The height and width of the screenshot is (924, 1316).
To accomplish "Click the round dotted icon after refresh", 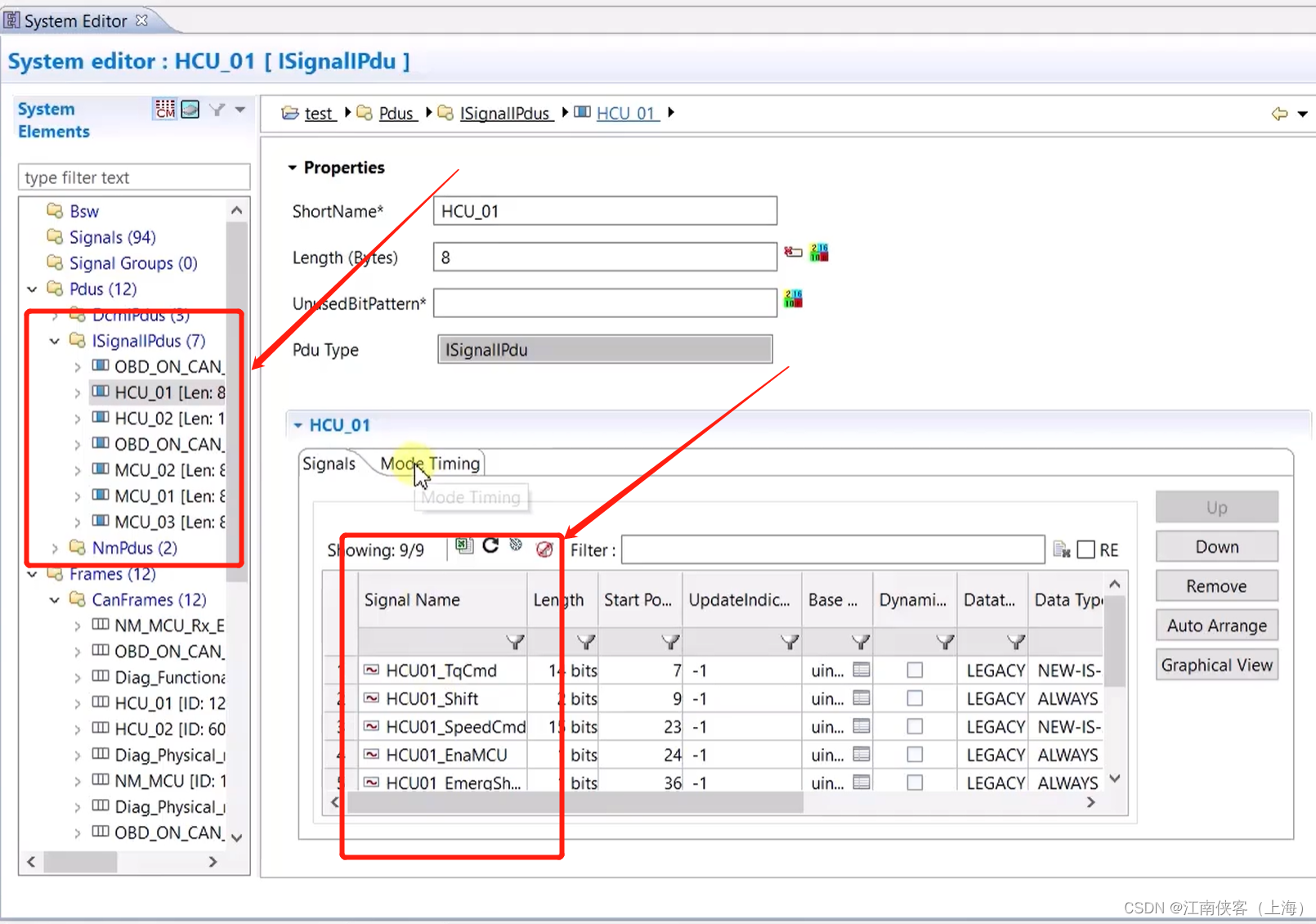I will pos(516,545).
